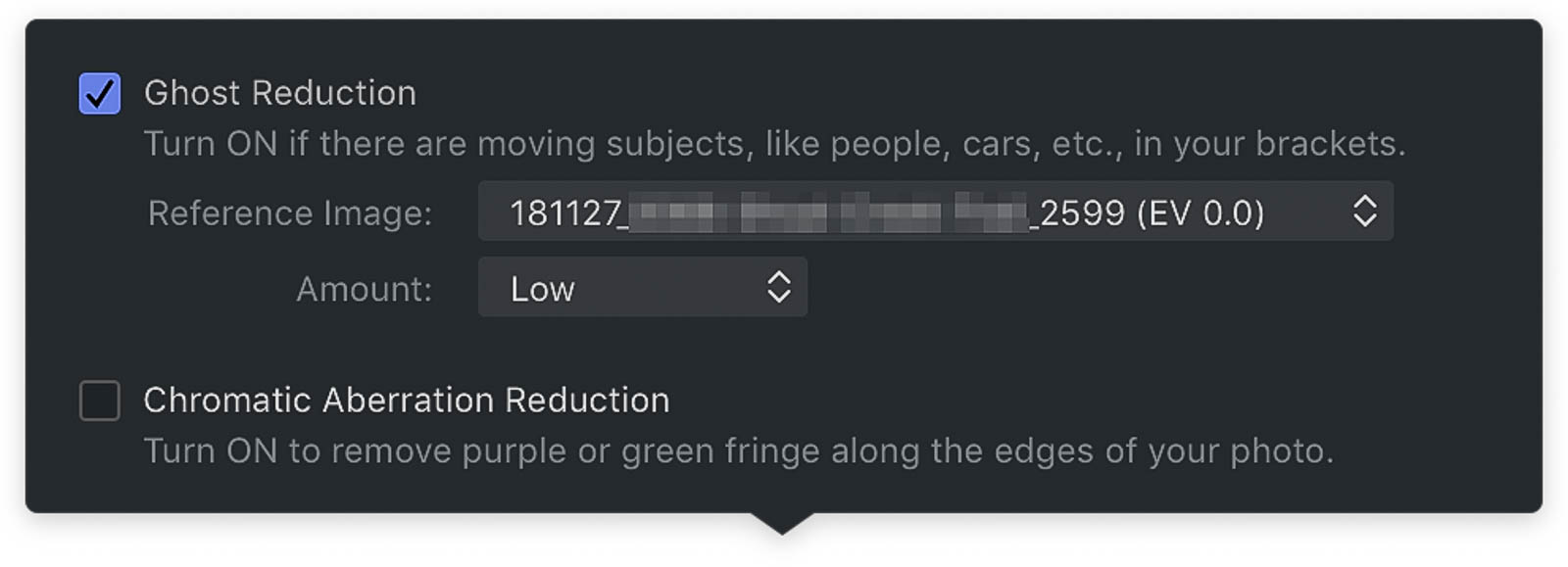Image resolution: width=1568 pixels, height=567 pixels.
Task: Click the Reference Image dropdown chevron arrows
Action: 1364,212
